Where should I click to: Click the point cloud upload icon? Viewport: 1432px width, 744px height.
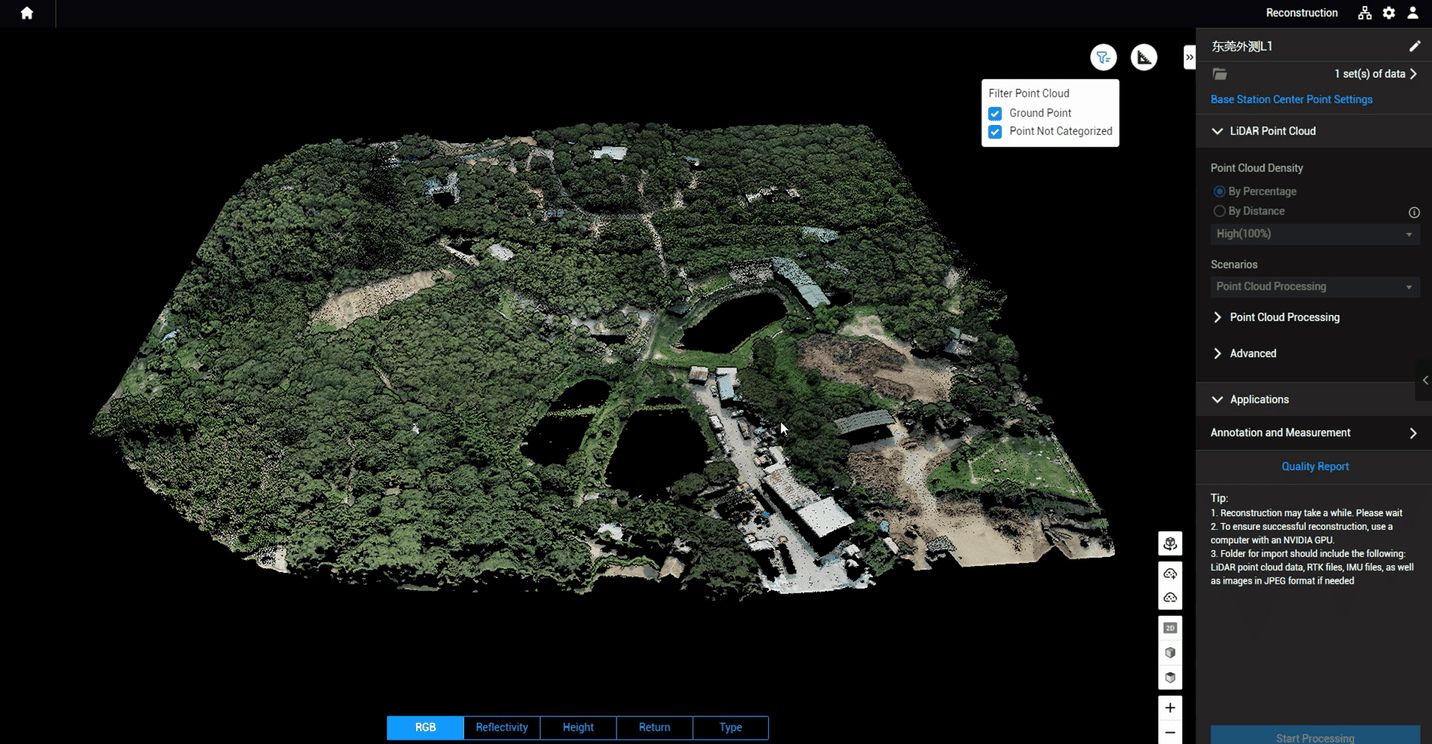[1170, 573]
